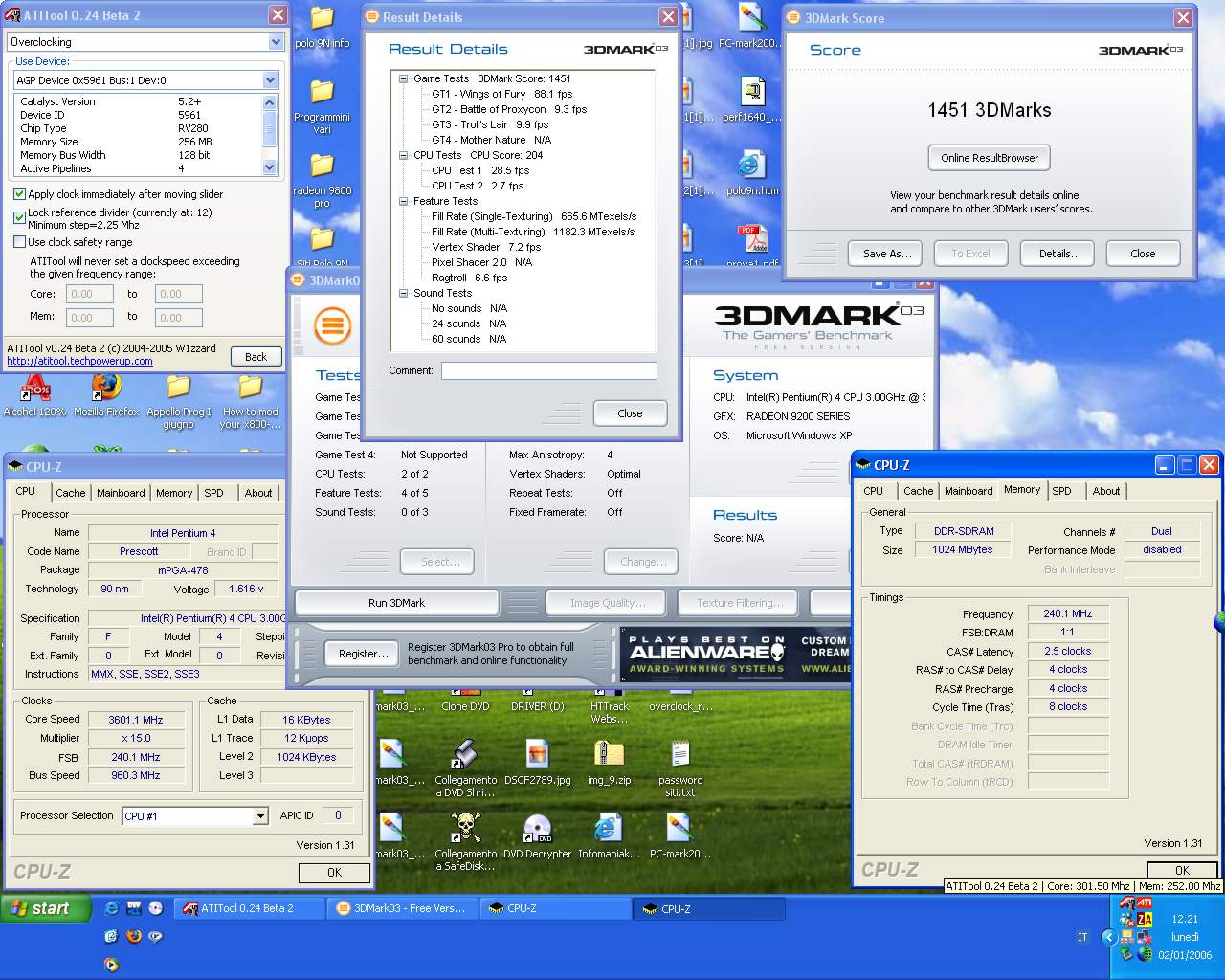Click the Comment field in Result Details

coord(548,370)
